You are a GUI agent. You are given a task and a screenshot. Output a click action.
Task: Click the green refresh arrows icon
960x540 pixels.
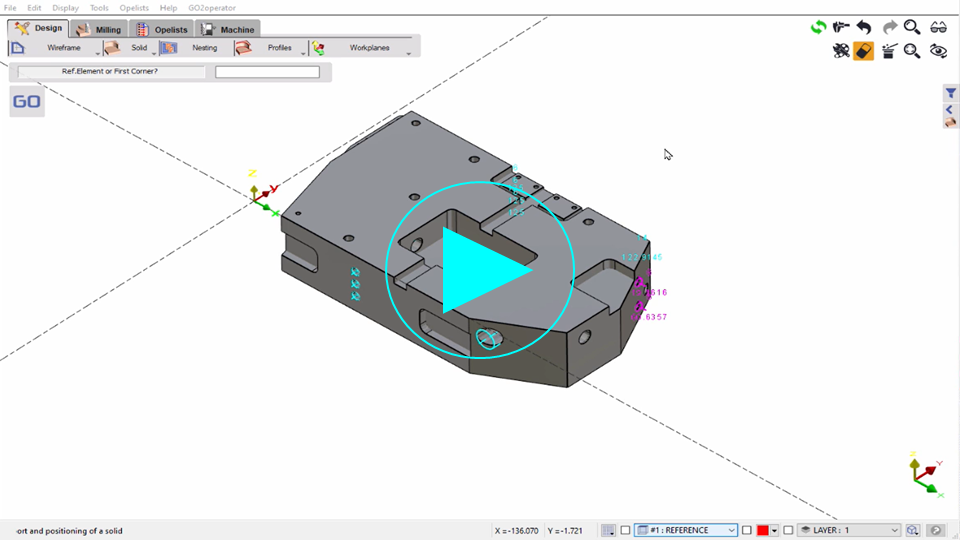[x=818, y=28]
